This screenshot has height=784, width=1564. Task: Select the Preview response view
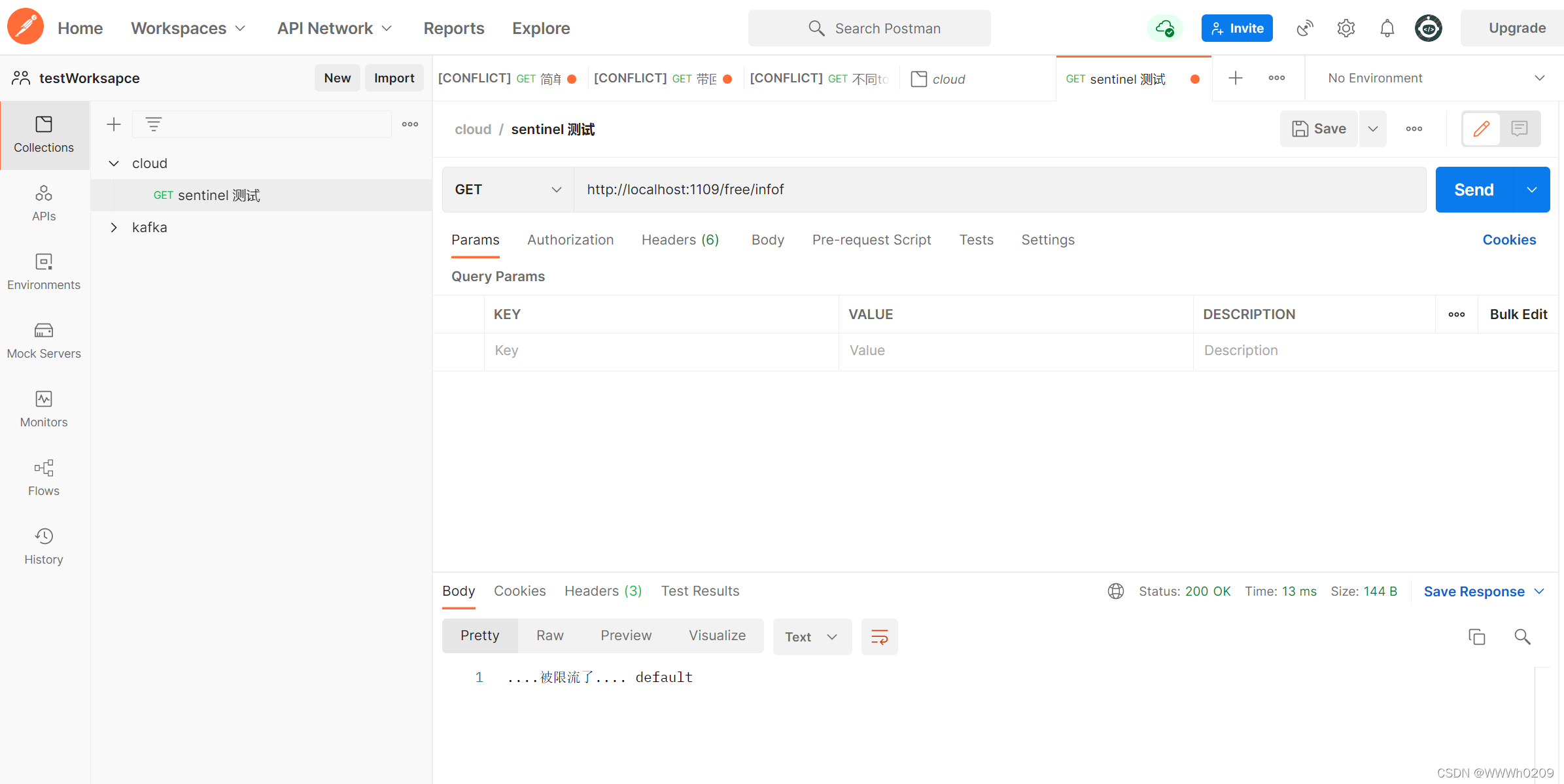click(626, 636)
